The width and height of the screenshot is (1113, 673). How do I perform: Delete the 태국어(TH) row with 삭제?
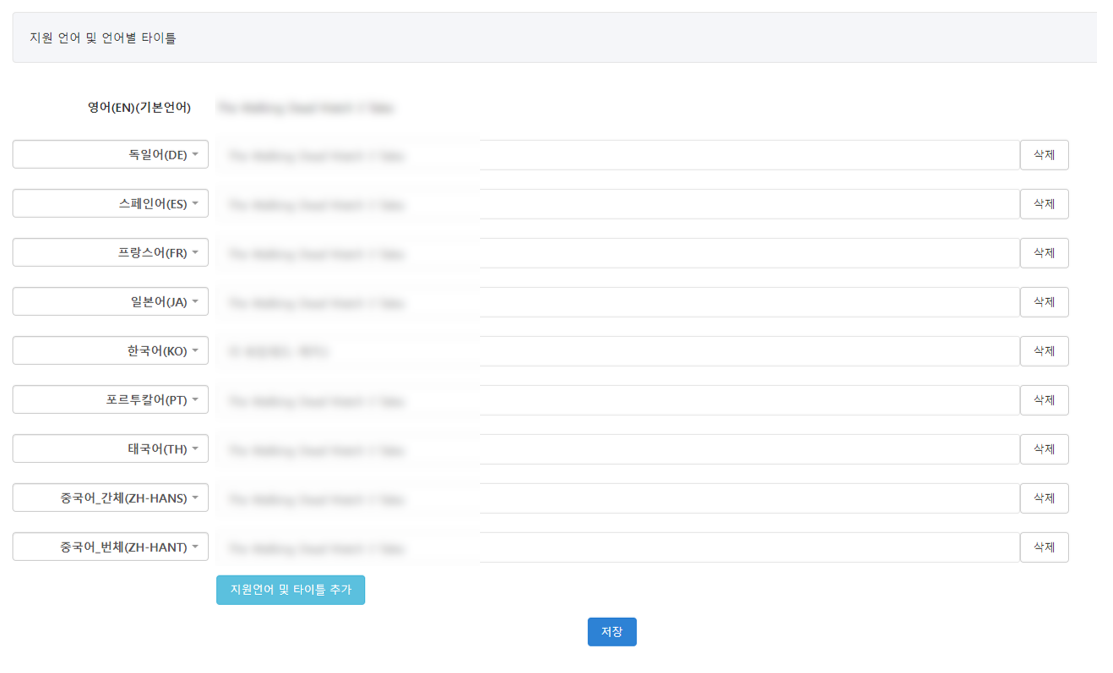(x=1044, y=449)
